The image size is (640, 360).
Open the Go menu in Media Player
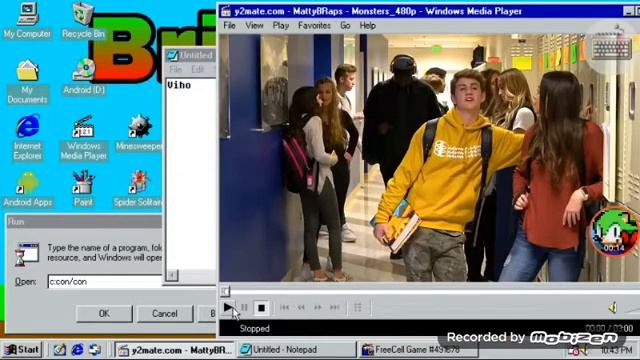click(345, 26)
